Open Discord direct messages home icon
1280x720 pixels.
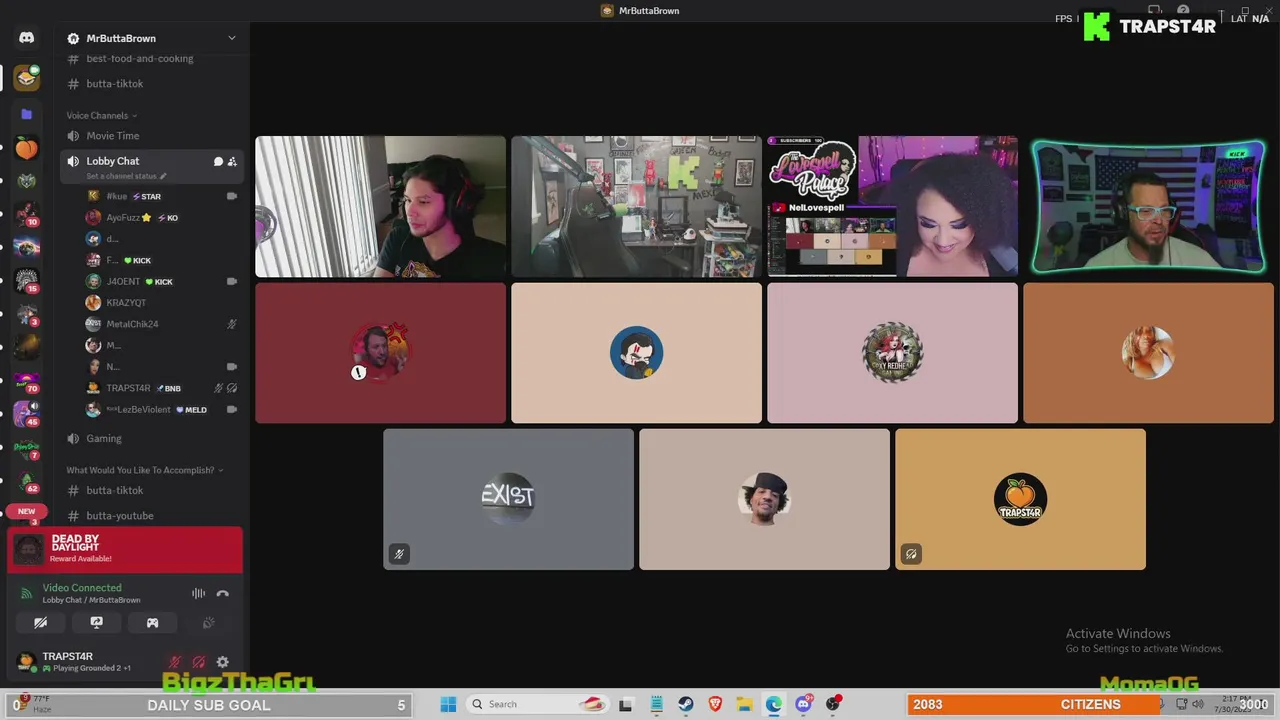(27, 38)
